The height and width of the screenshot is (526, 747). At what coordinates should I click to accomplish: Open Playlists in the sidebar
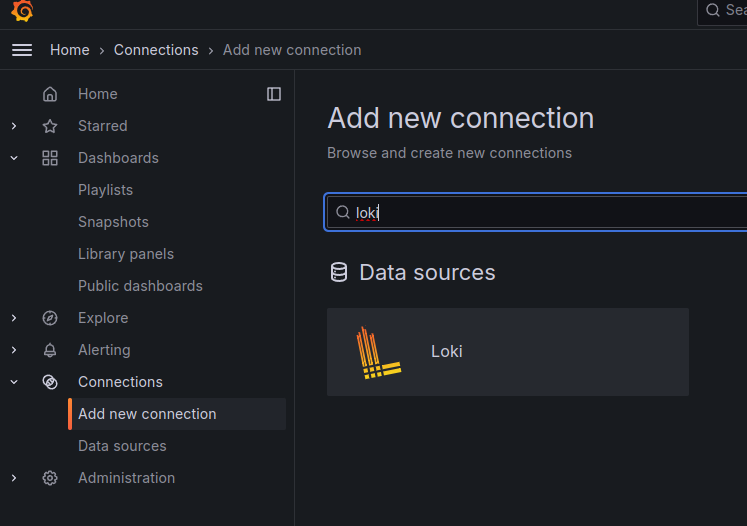[x=105, y=190]
